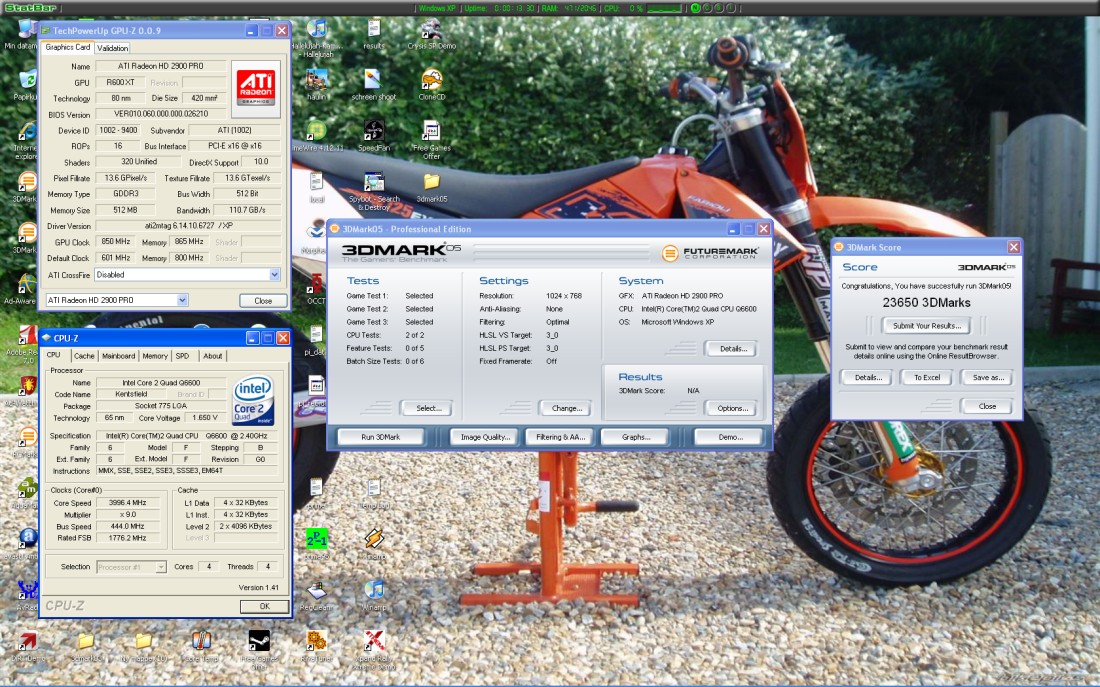This screenshot has height=687, width=1100.
Task: Open the Core Temp desktop shortcut
Action: [x=201, y=646]
